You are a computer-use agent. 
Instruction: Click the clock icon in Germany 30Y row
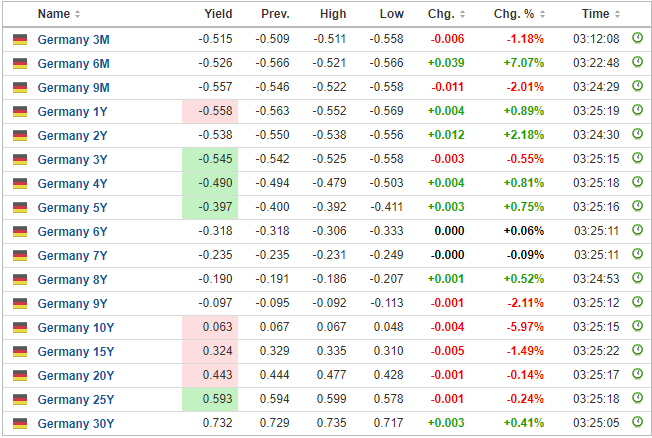pos(637,423)
